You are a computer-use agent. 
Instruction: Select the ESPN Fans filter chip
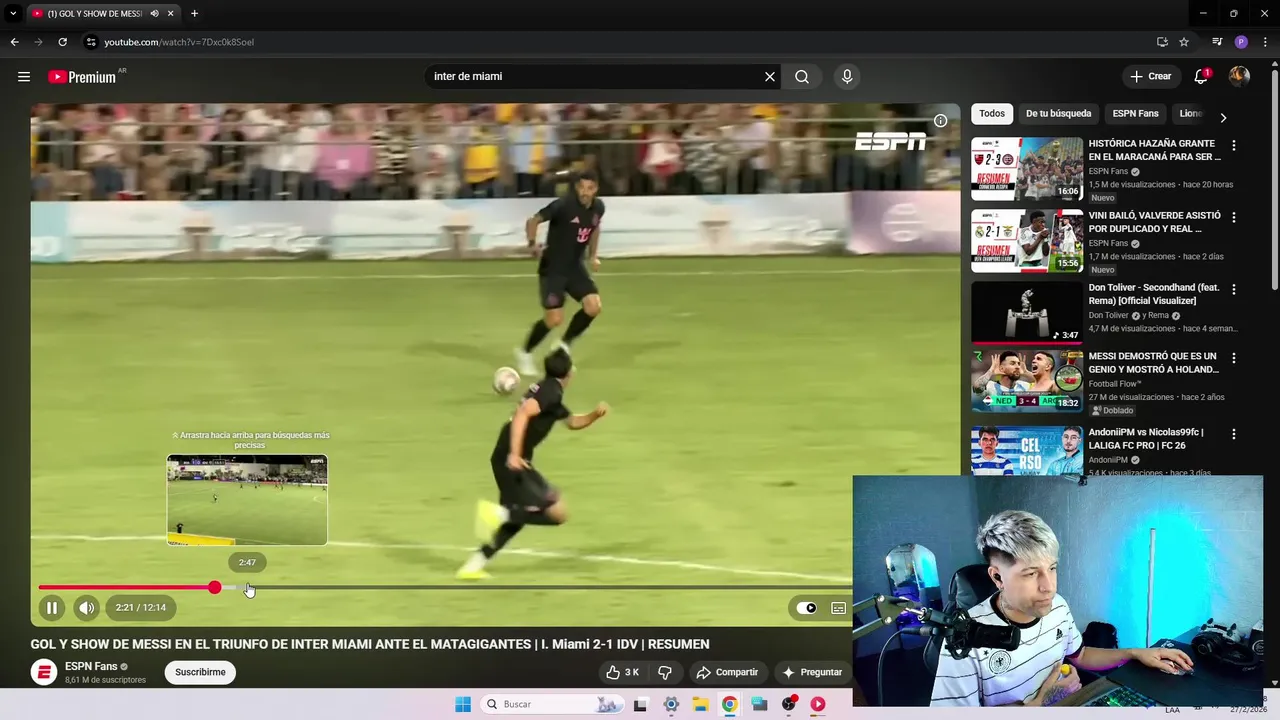(x=1135, y=114)
